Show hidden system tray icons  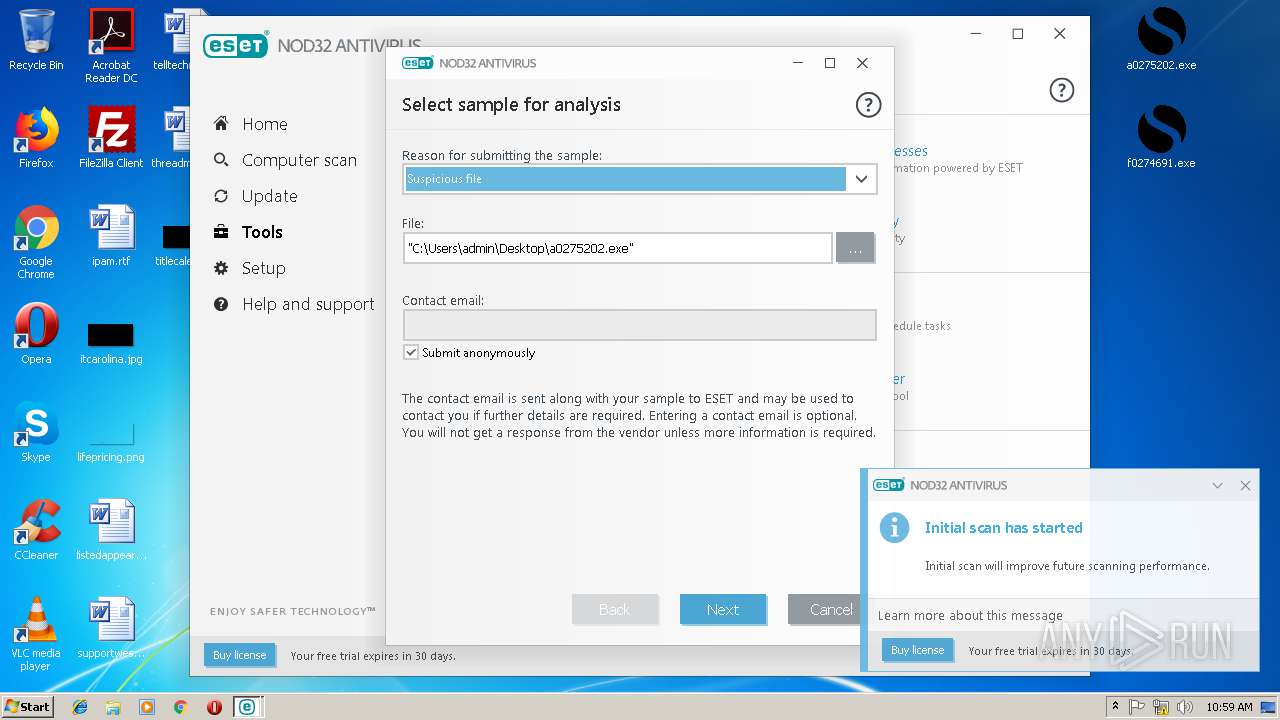1115,707
